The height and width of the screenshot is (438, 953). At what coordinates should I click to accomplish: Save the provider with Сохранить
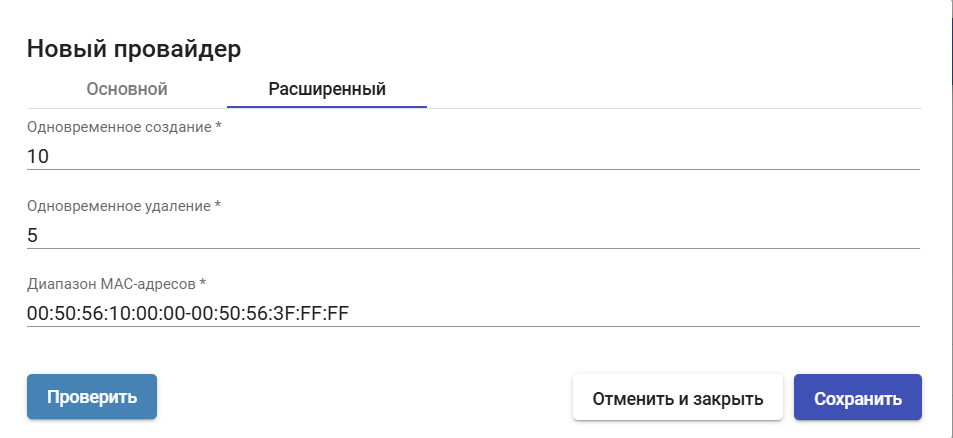tap(857, 398)
